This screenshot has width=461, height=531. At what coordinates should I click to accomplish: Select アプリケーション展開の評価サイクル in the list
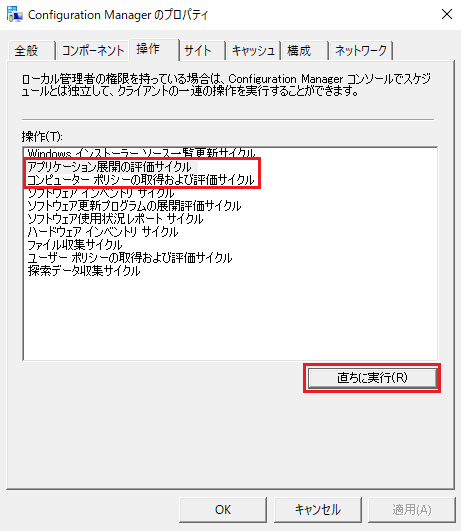pyautogui.click(x=109, y=167)
